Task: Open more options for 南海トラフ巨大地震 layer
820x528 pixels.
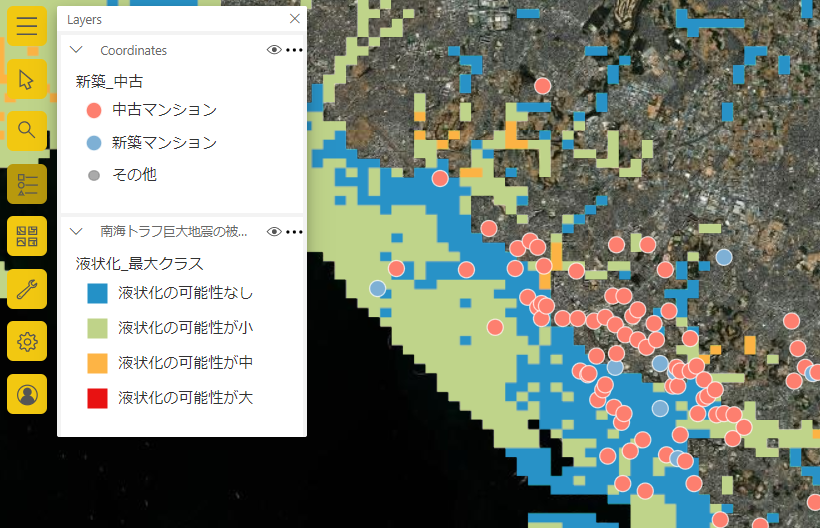Action: click(x=294, y=232)
